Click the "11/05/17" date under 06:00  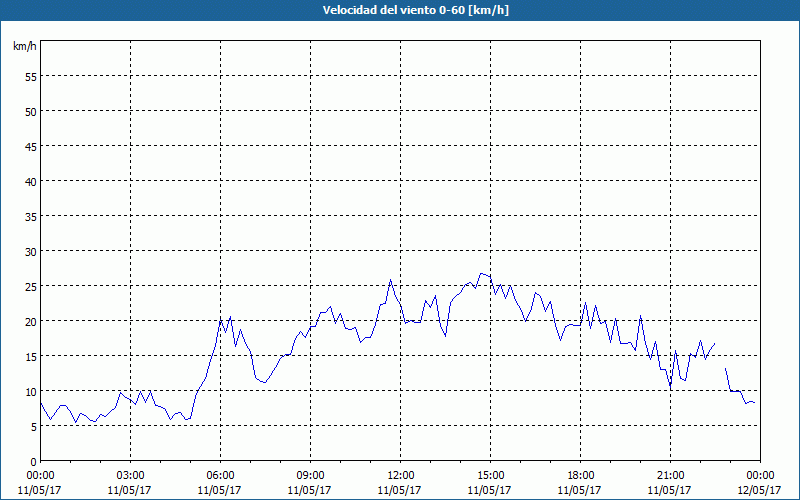(x=219, y=490)
